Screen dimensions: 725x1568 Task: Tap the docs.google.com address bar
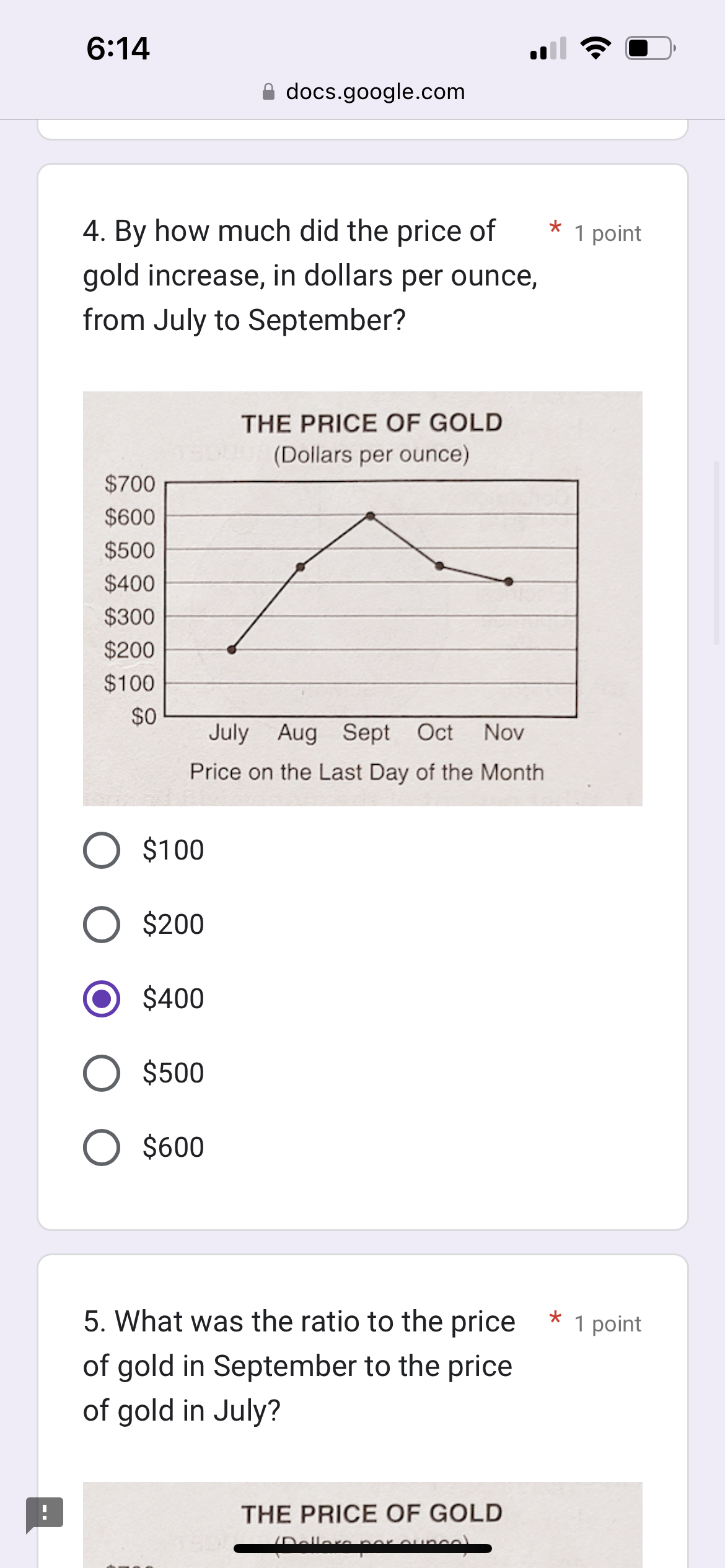coord(375,92)
